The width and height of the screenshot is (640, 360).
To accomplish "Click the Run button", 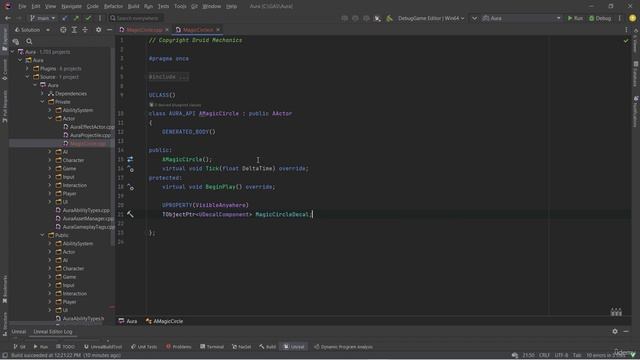I will click(575, 18).
